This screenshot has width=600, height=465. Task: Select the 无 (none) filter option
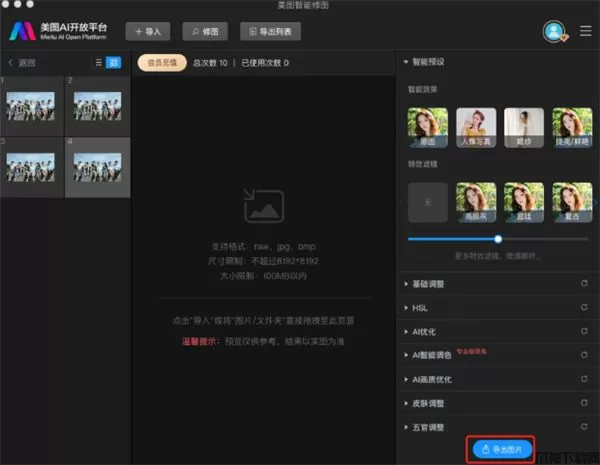(427, 202)
